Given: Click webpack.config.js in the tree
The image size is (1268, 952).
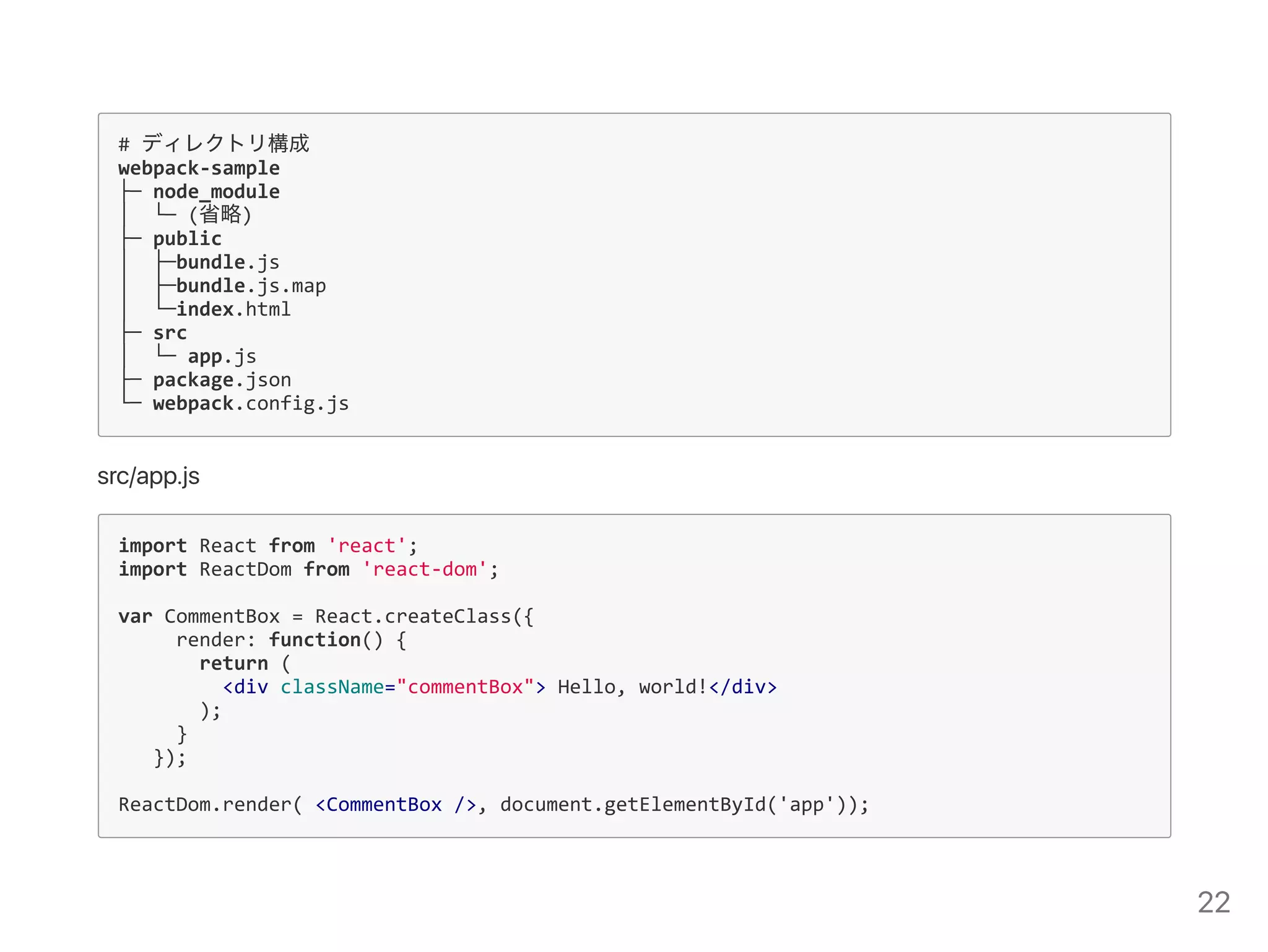Looking at the screenshot, I should pos(251,404).
